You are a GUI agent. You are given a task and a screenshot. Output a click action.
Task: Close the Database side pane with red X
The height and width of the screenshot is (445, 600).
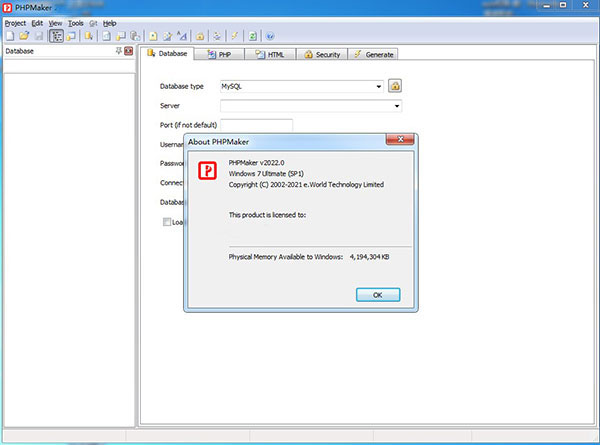tap(129, 51)
